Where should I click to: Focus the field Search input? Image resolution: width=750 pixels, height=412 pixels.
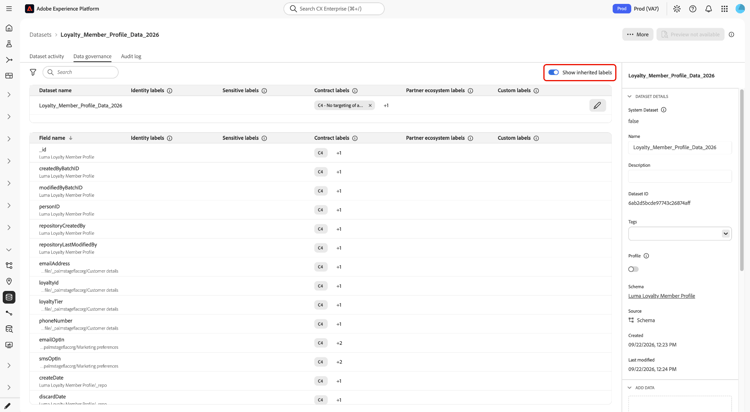click(80, 72)
